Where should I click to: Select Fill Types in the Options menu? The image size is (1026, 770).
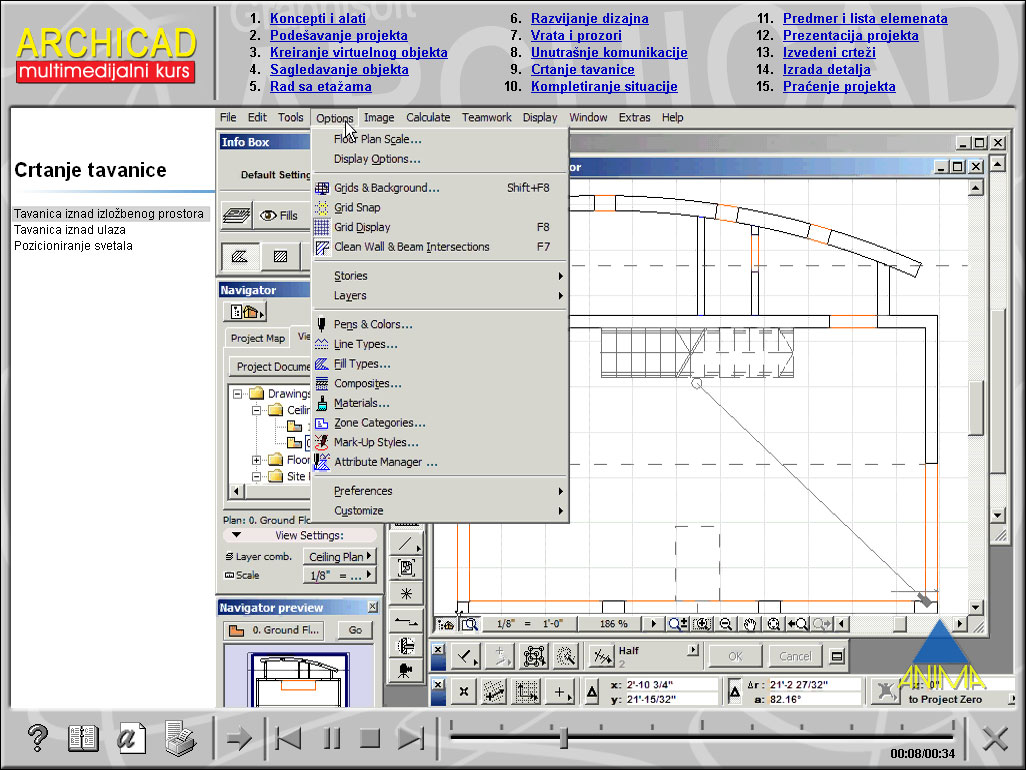[x=360, y=363]
